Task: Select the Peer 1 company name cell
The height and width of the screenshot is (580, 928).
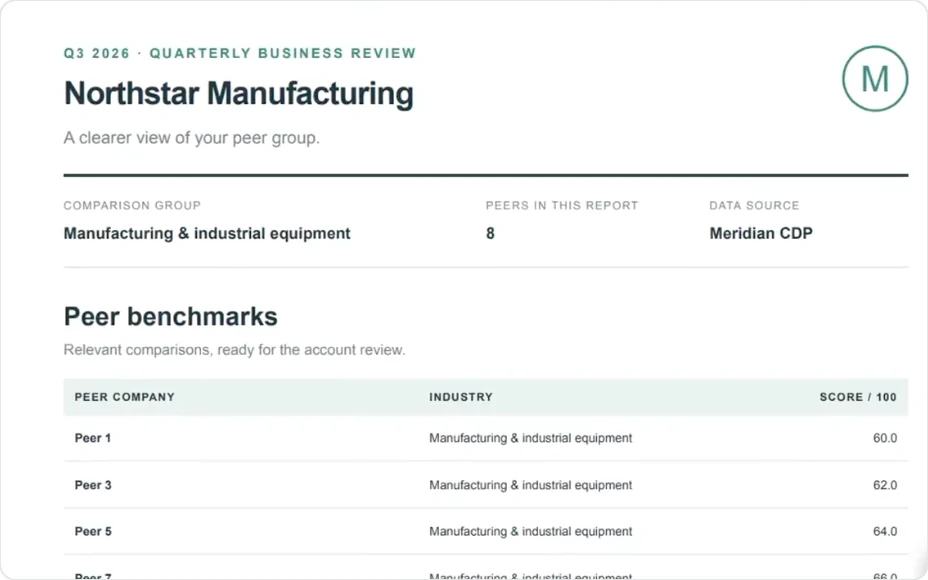Action: pyautogui.click(x=93, y=438)
